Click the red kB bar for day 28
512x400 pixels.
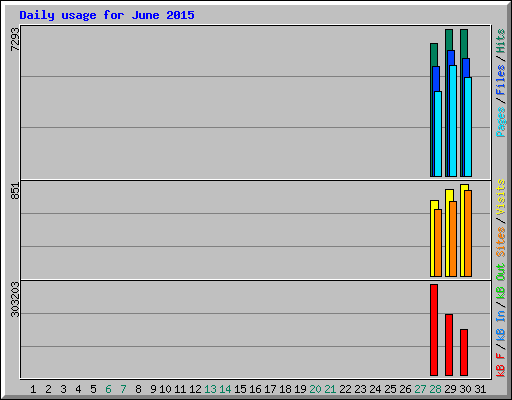[x=434, y=330]
